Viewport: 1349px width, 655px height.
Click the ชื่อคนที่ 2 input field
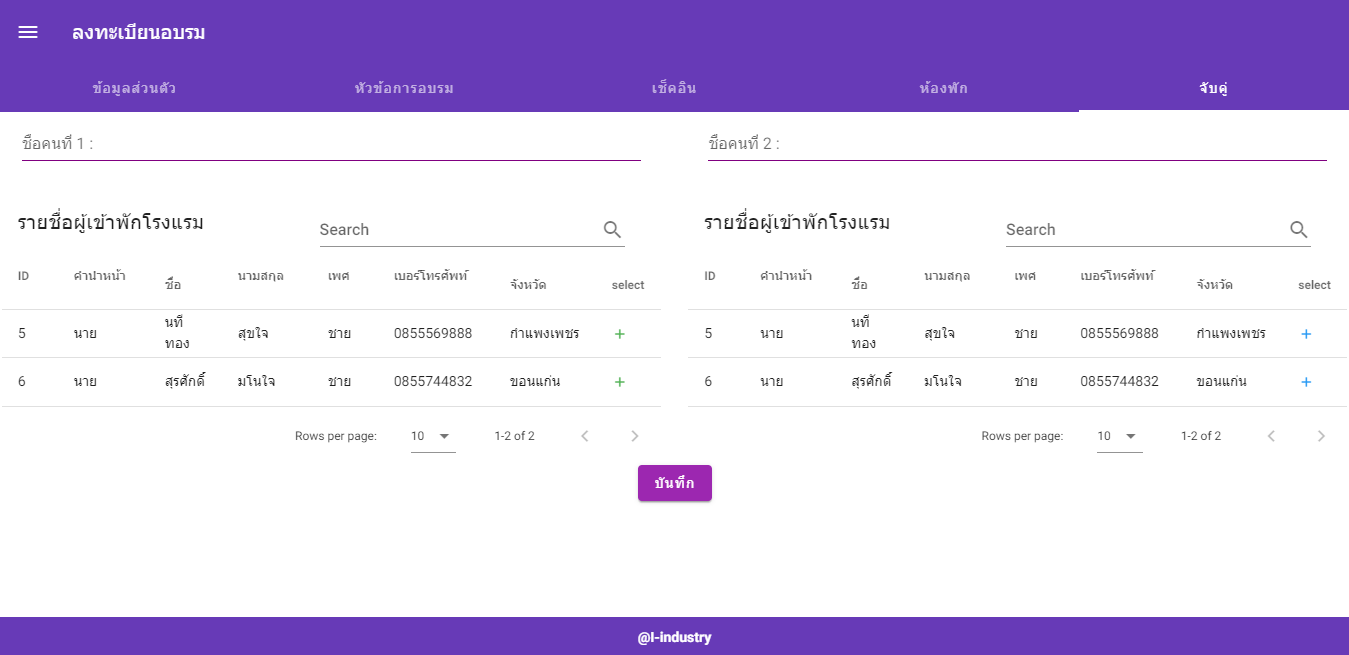click(x=1017, y=143)
